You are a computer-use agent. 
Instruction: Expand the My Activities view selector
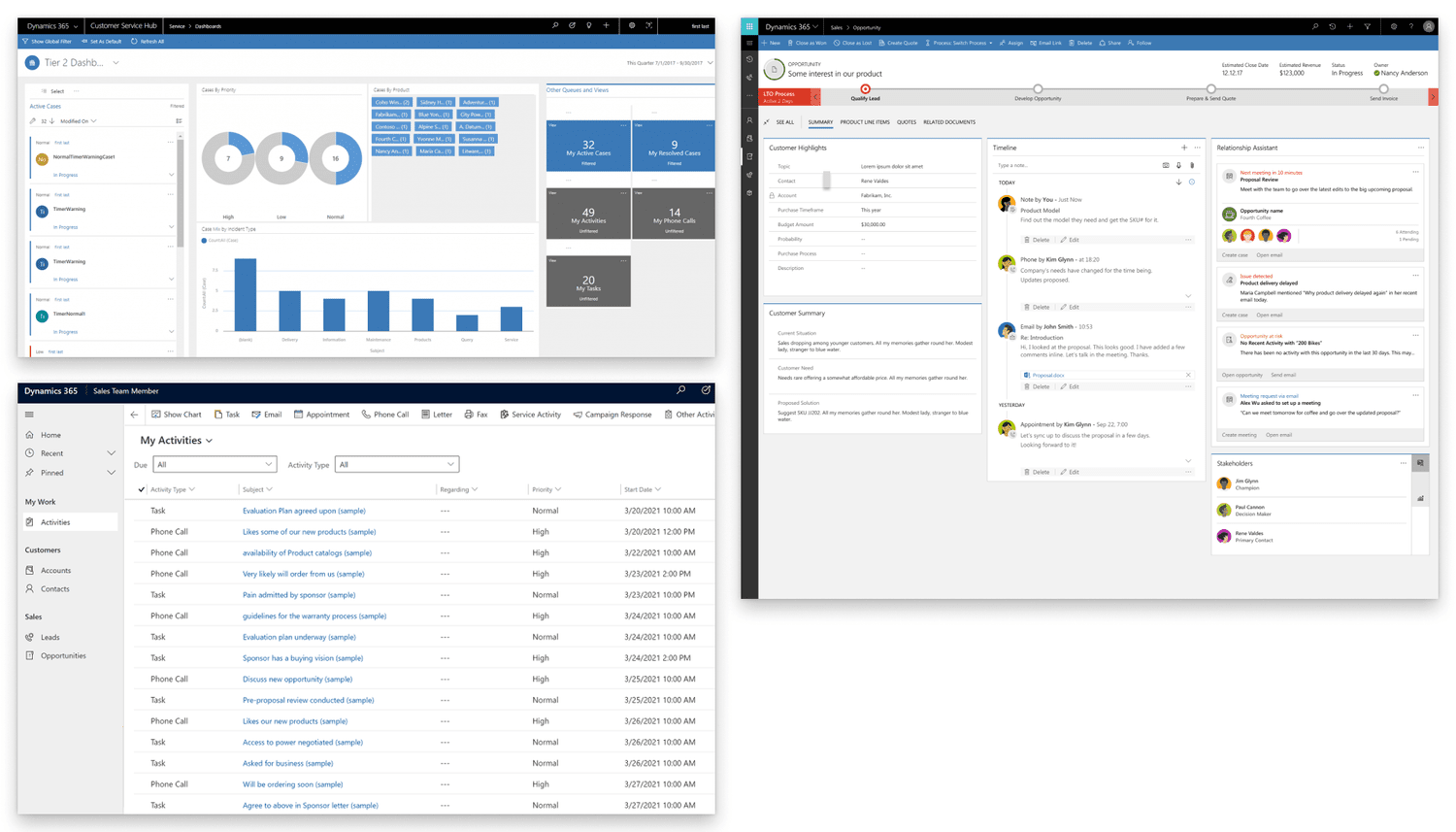tap(209, 441)
